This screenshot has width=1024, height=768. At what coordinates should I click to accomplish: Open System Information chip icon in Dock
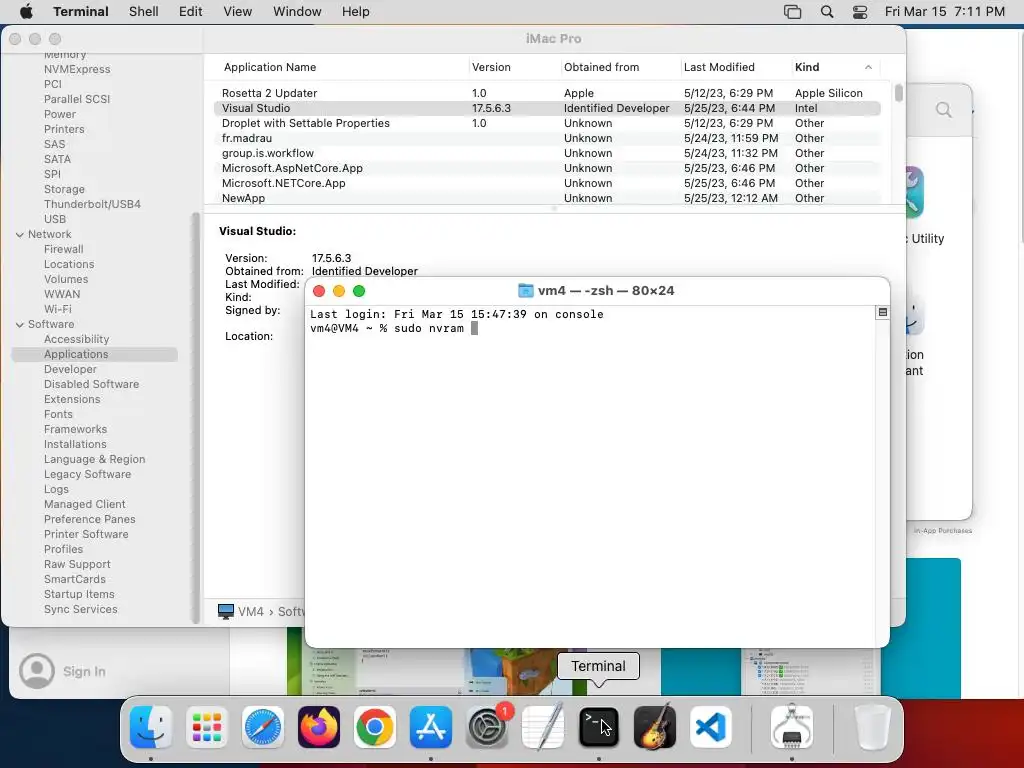(792, 727)
